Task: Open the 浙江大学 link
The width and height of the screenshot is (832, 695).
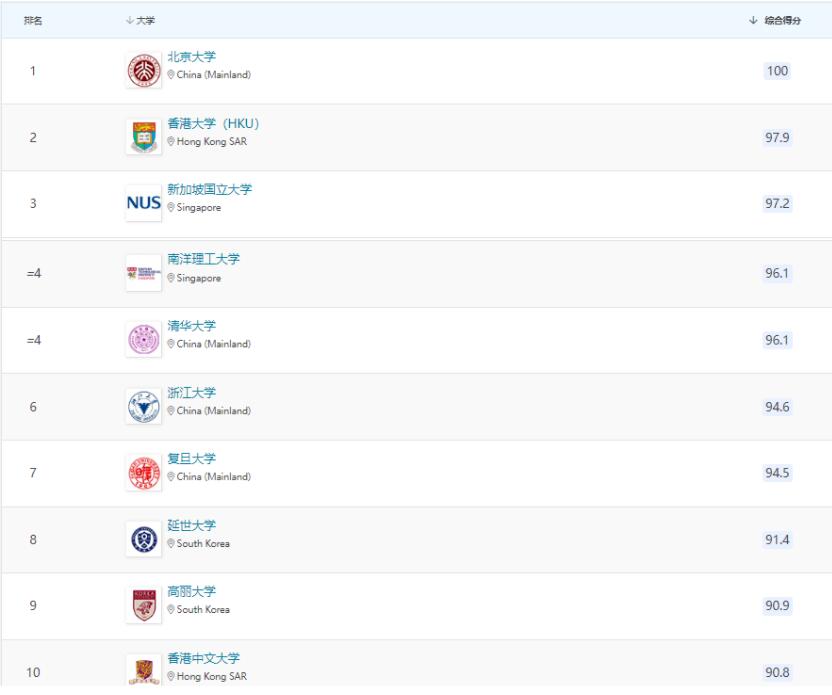Action: 192,393
